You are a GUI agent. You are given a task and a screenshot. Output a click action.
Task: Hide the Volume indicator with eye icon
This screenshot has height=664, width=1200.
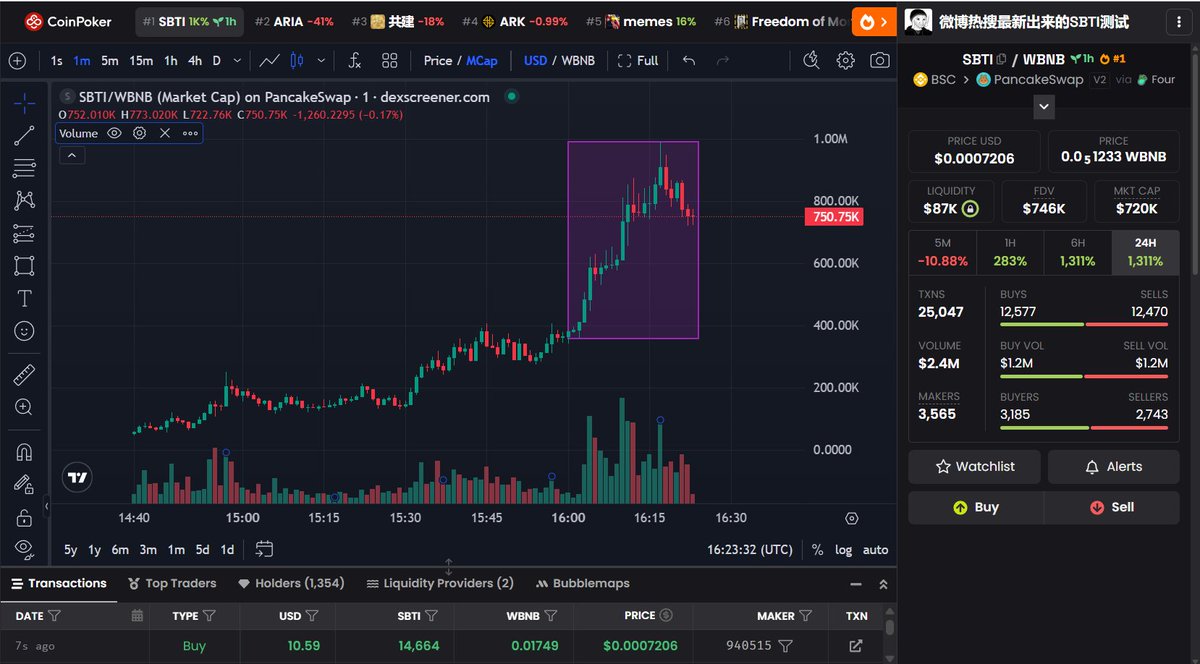pyautogui.click(x=114, y=133)
